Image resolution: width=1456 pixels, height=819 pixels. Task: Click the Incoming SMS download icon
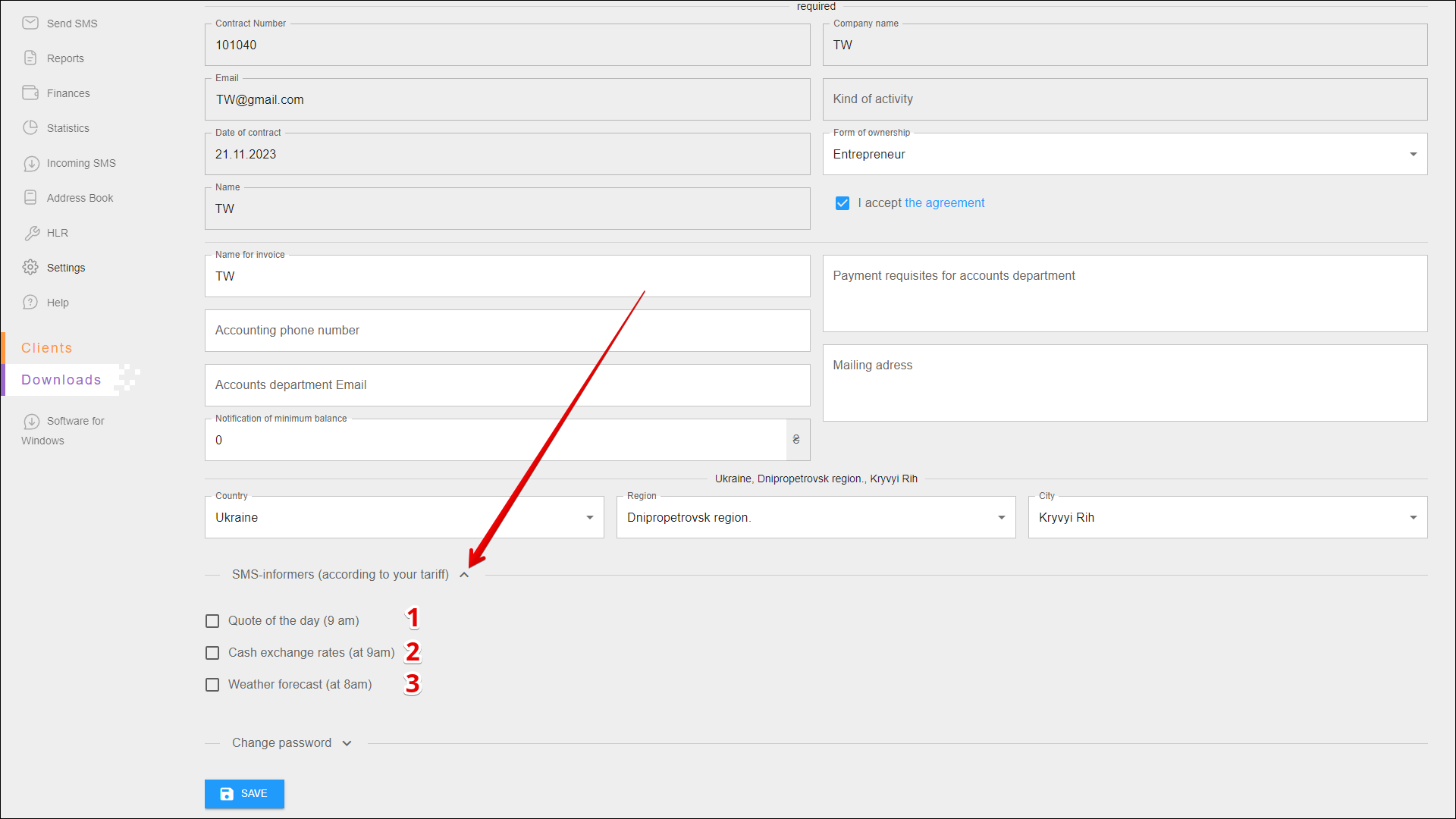tap(31, 163)
